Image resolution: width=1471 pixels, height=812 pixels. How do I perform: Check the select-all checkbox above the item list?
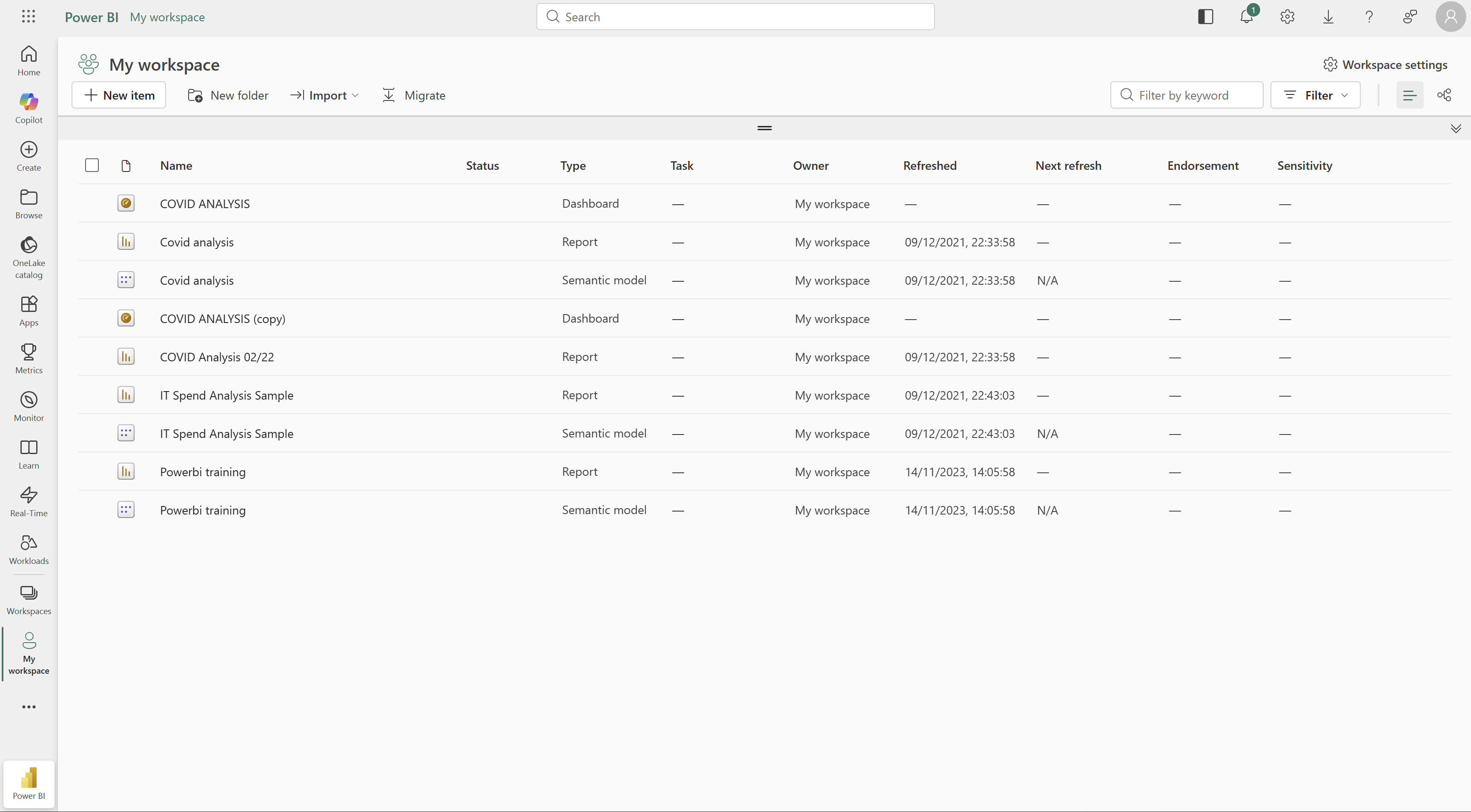[x=92, y=165]
